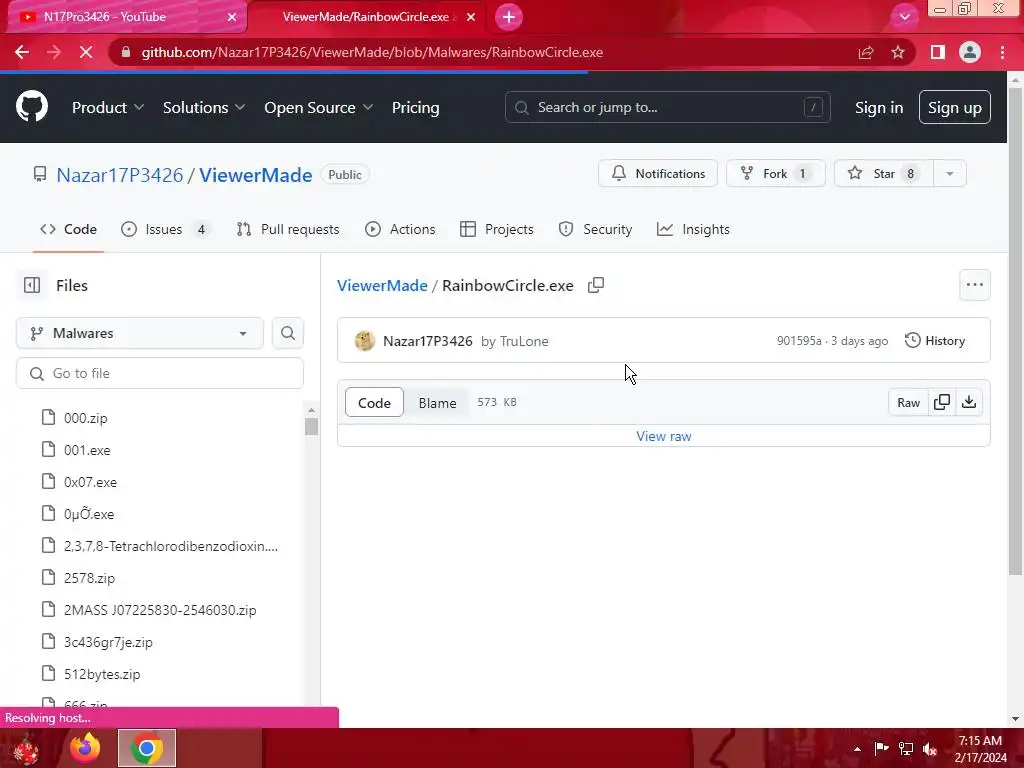Open commit 901595a link

pos(799,341)
